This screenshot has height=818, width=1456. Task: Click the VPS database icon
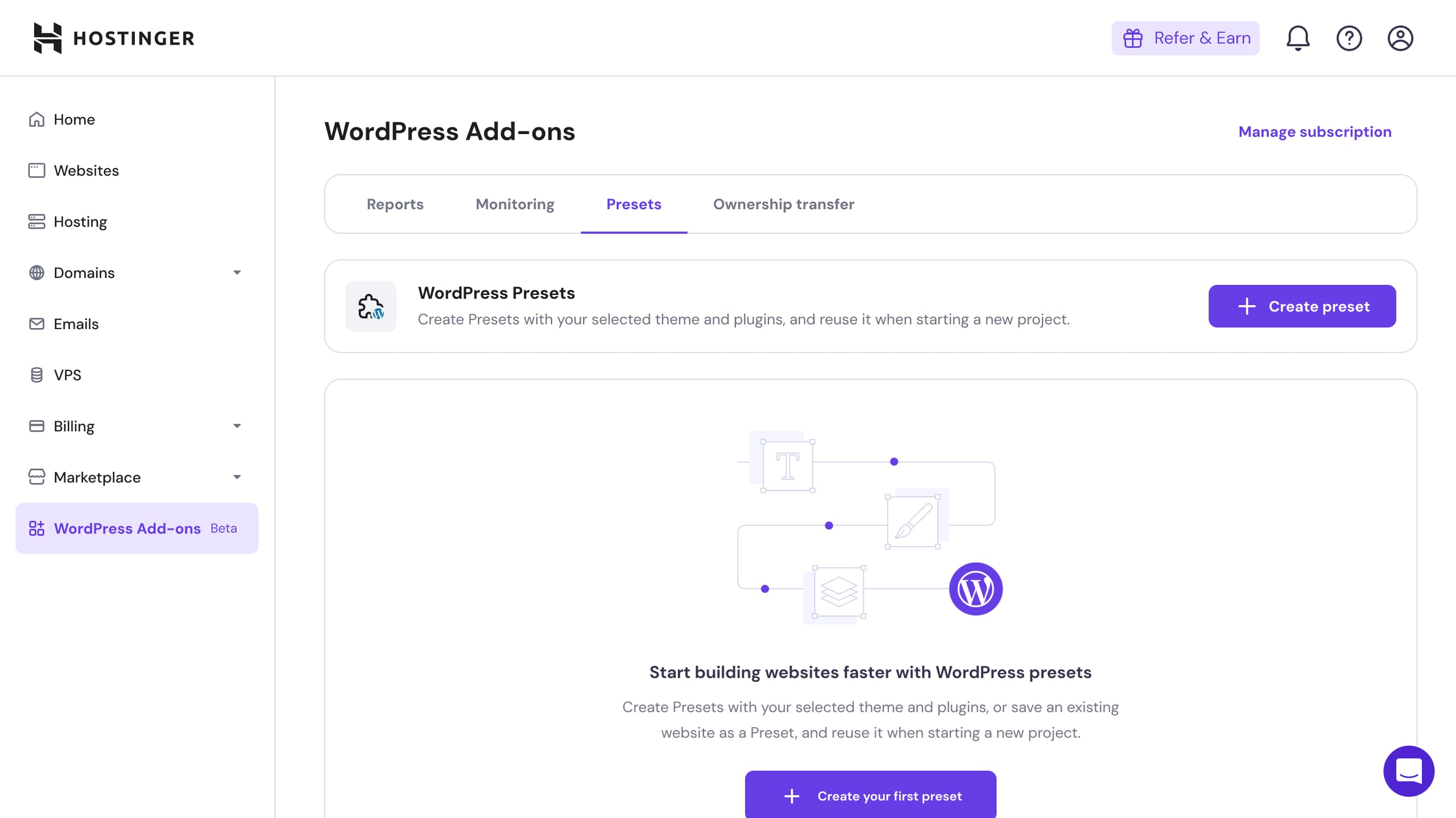click(36, 375)
